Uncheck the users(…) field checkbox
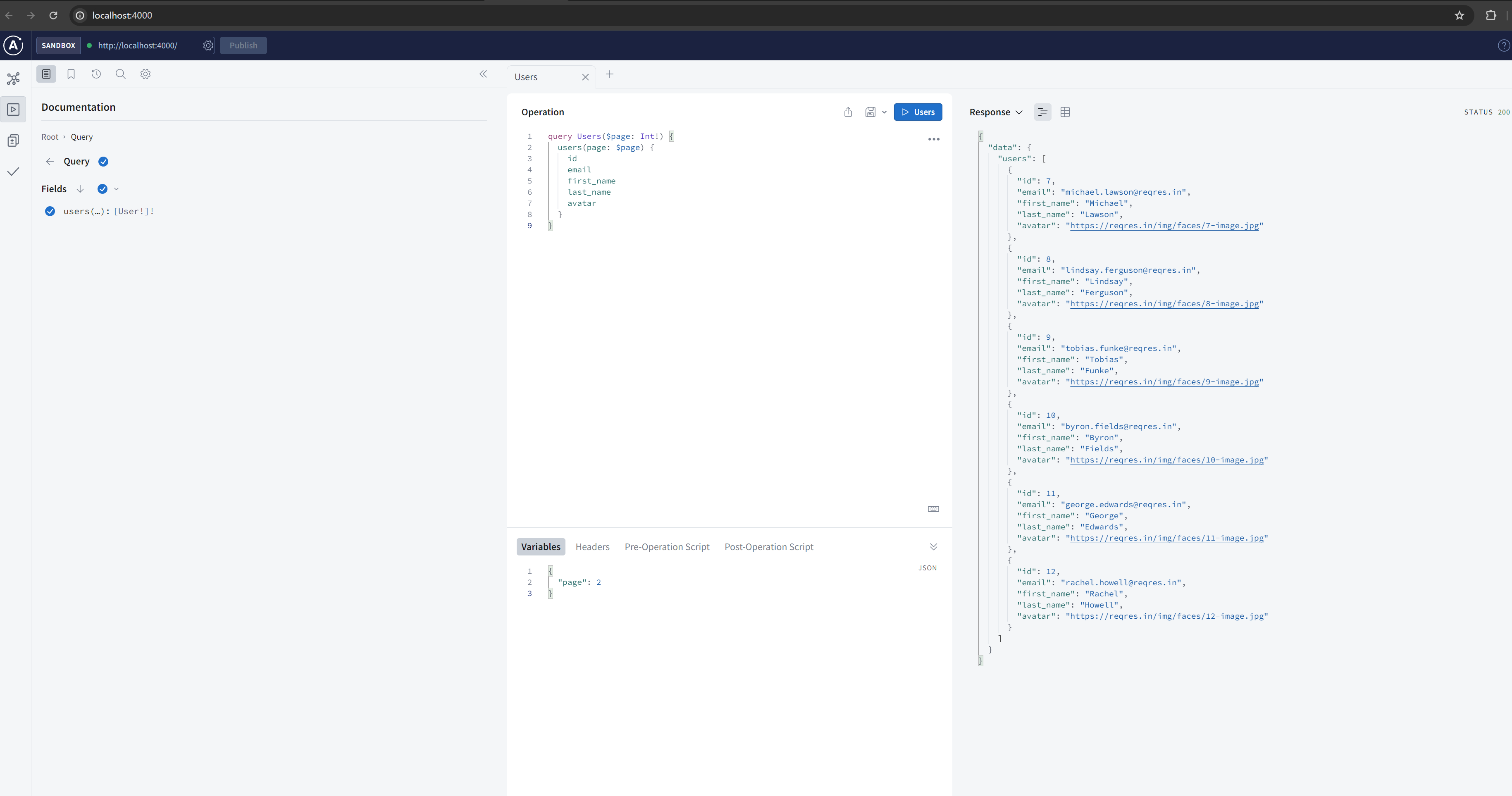Viewport: 1512px width, 796px height. [50, 211]
